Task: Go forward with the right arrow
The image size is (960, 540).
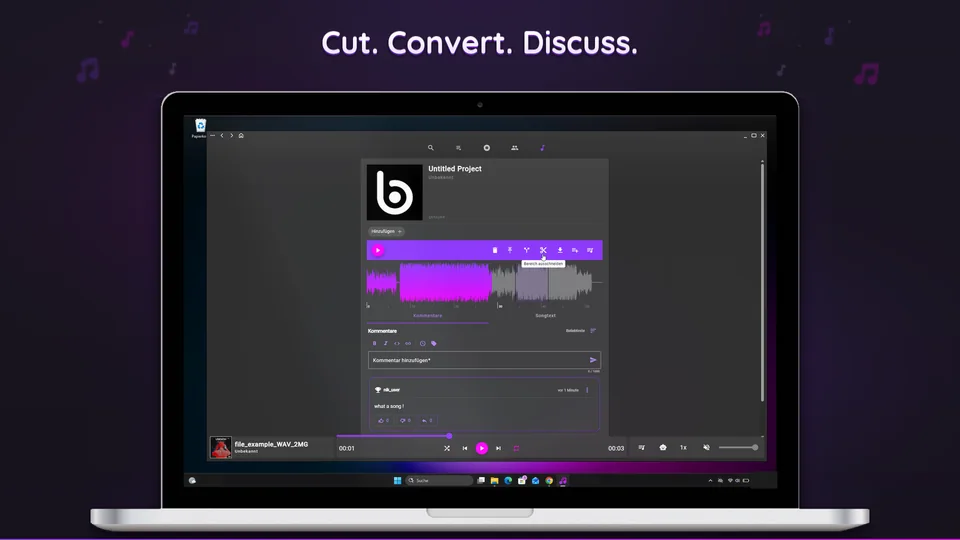Action: (231, 136)
